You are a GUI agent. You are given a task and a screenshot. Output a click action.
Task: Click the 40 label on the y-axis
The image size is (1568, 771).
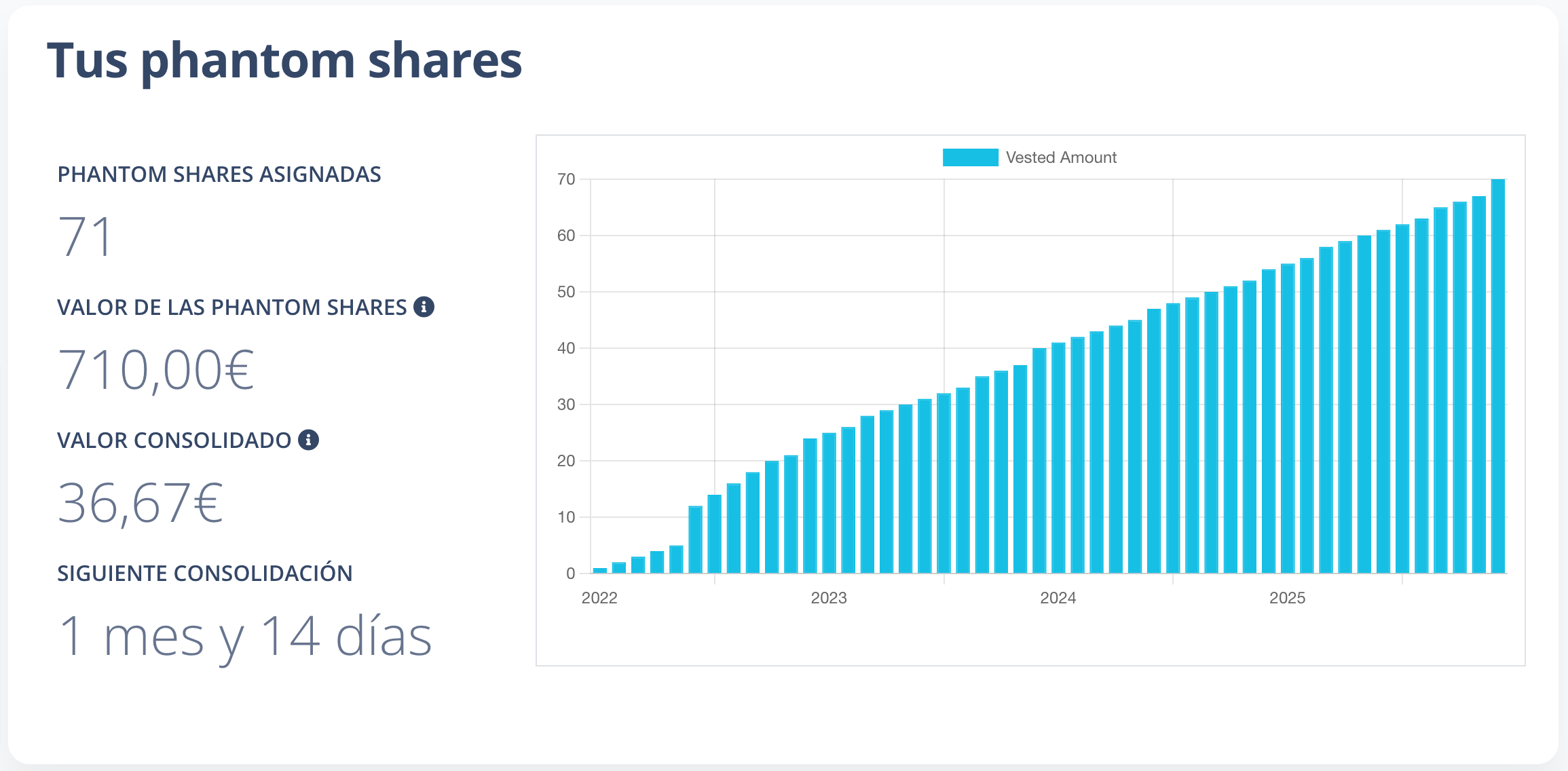[x=566, y=348]
